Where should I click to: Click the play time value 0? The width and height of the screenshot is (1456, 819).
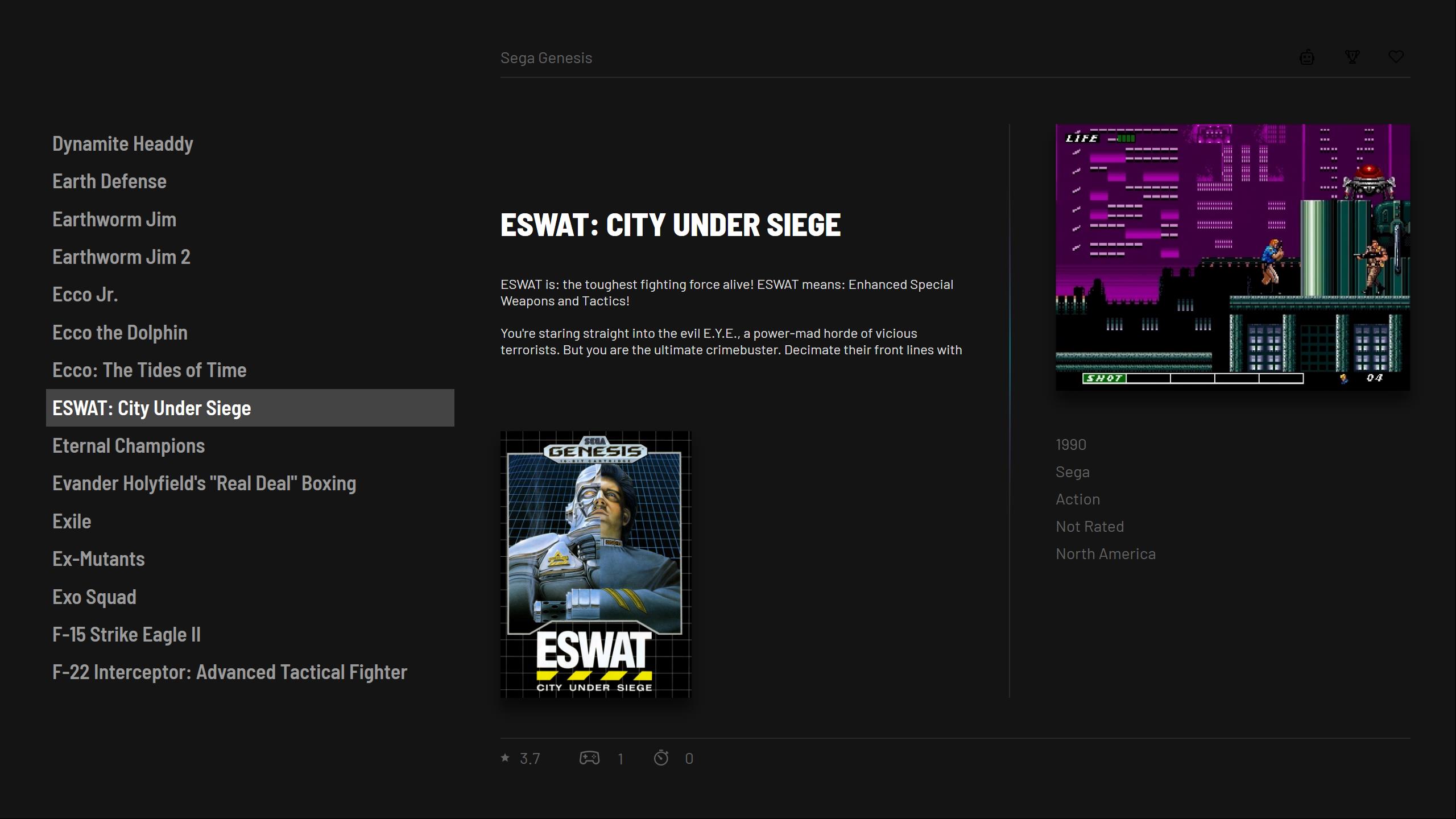click(689, 759)
